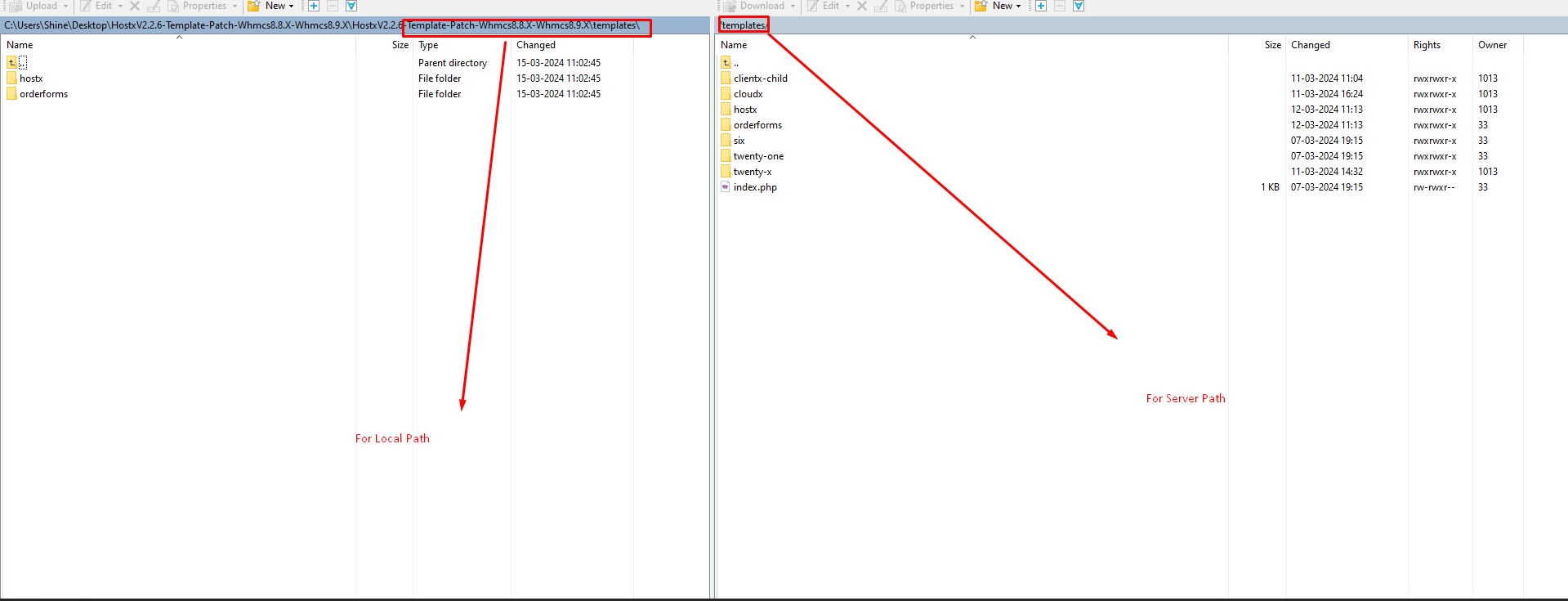
Task: Click the filter icon in local panel toolbar
Action: click(x=351, y=6)
